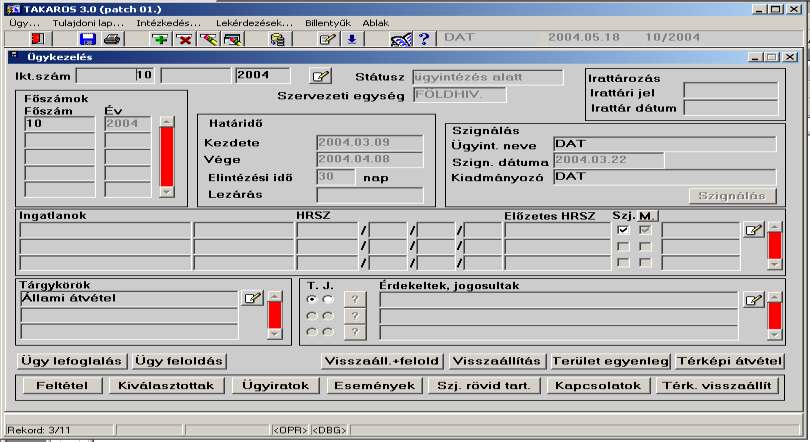Click the Érdekeltek scrollbar up arrow
Screen dimensions: 810x442
pyautogui.click(x=775, y=297)
